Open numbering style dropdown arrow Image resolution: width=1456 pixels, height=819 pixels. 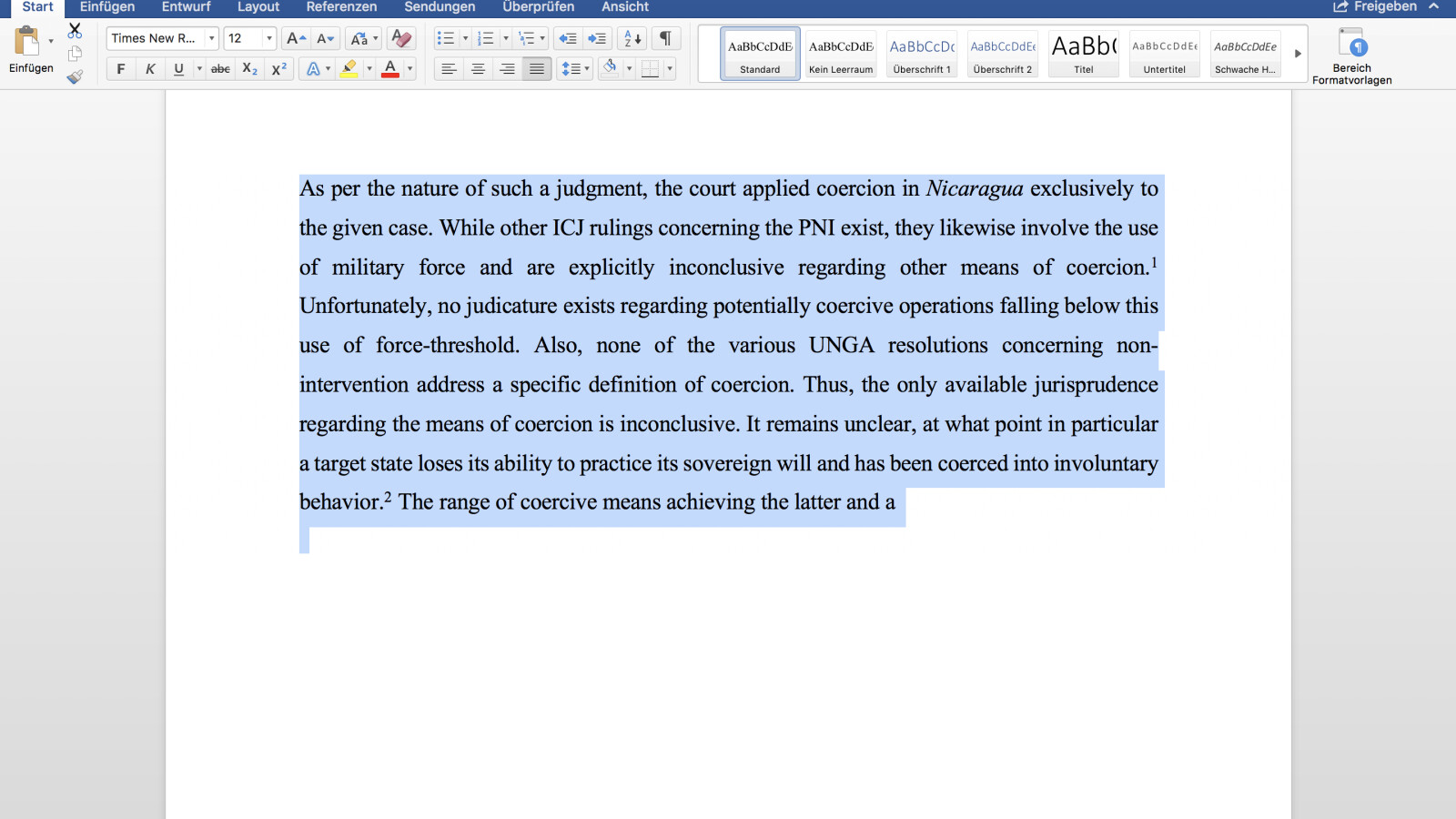[505, 38]
